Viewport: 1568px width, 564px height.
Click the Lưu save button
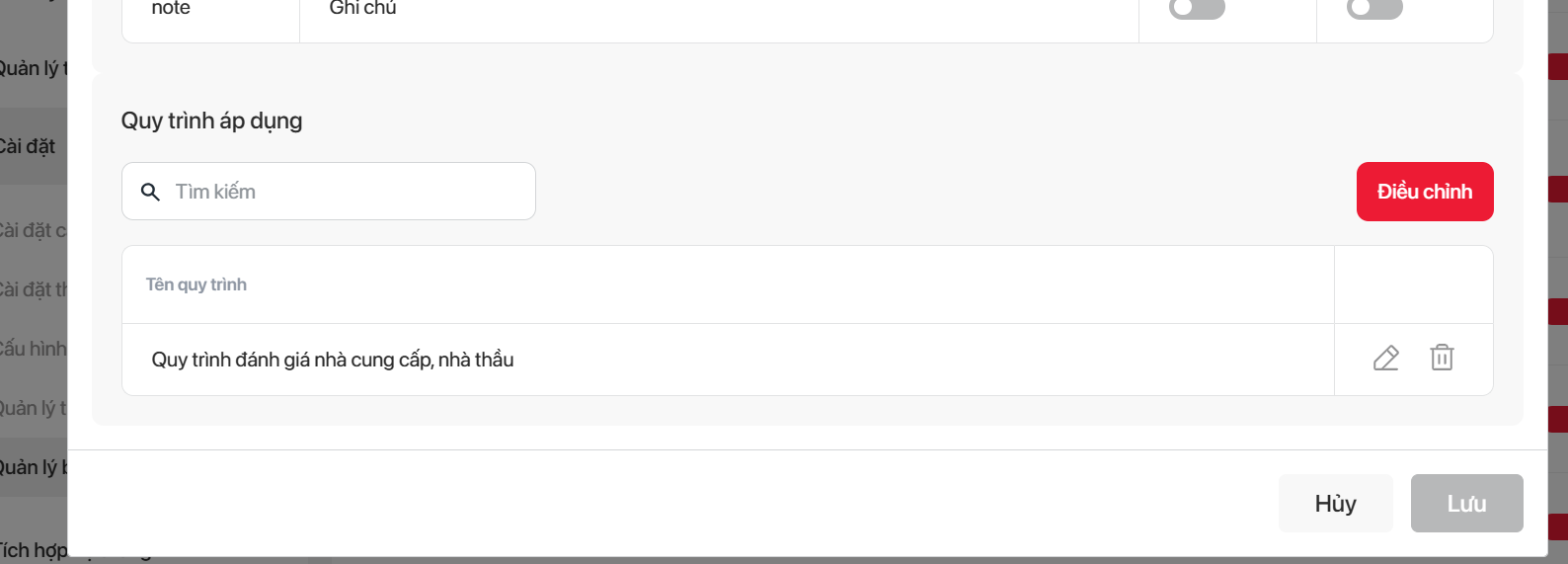(1466, 504)
